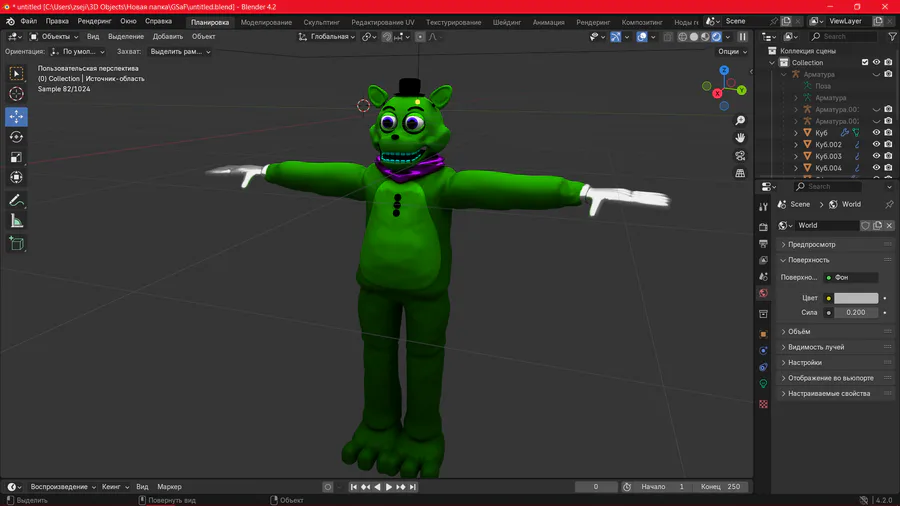Click the Маркер timeline menu
This screenshot has height=506, width=900.
coord(169,487)
